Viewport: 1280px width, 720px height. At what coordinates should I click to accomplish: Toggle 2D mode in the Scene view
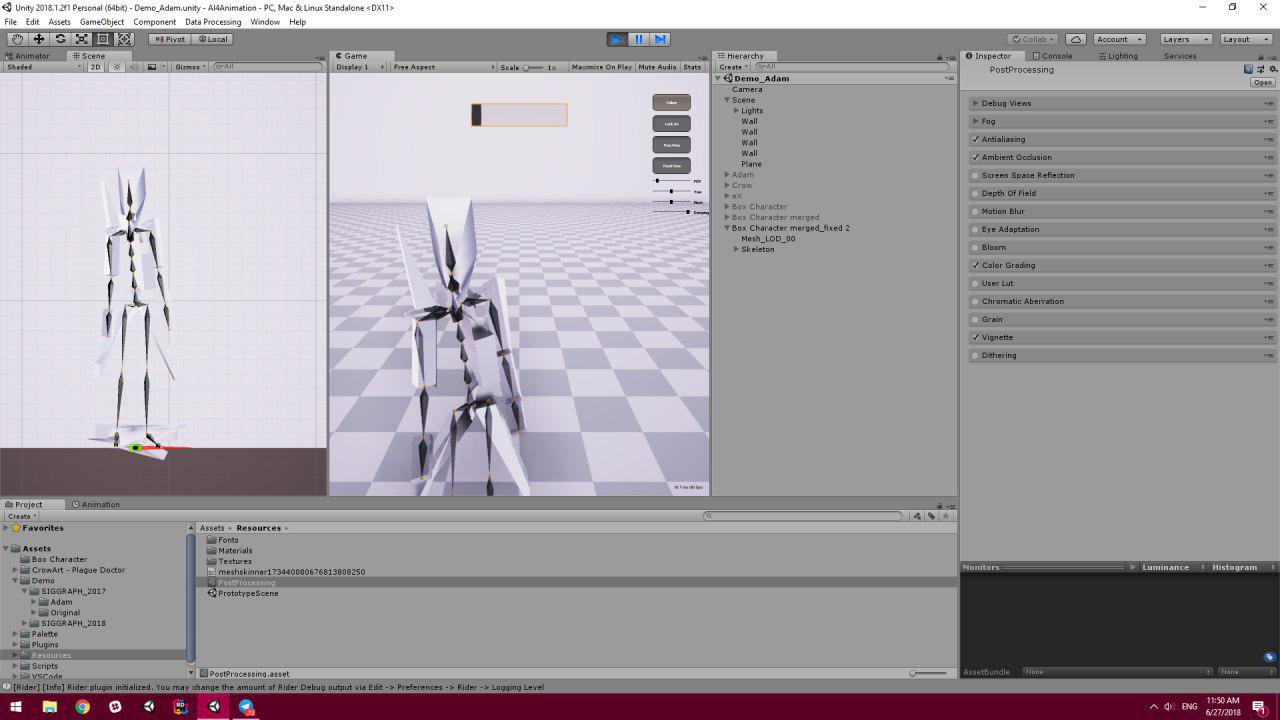[x=94, y=67]
